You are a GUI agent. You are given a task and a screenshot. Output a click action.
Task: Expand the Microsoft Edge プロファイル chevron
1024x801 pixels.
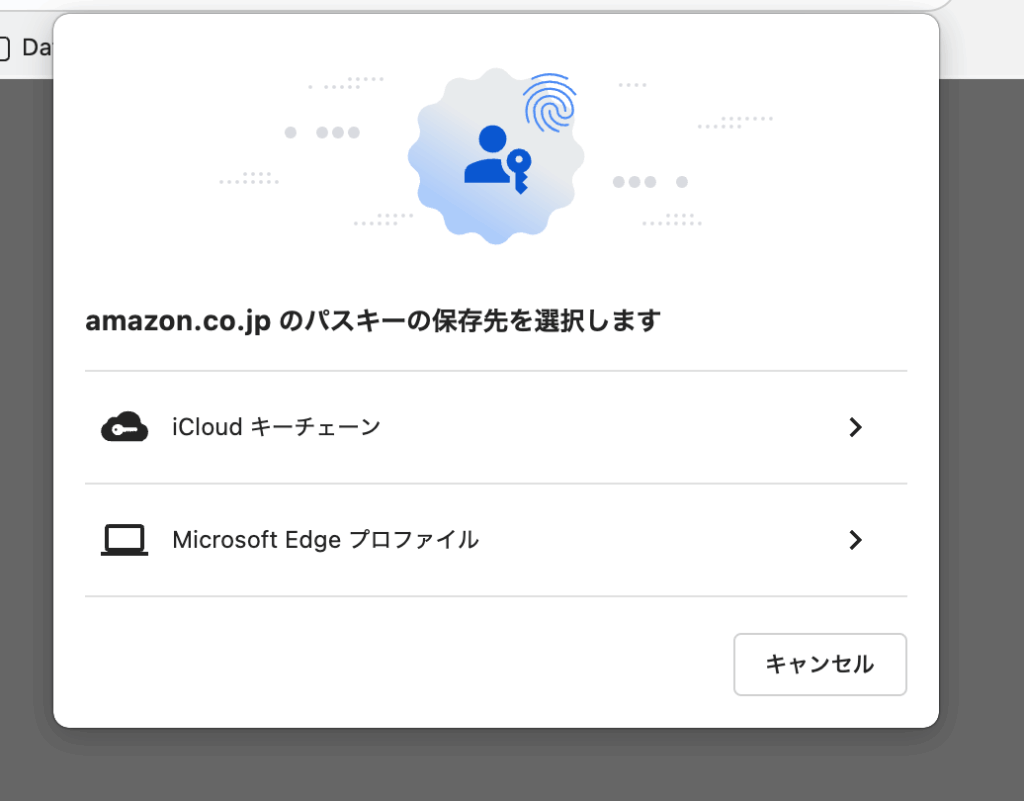coord(855,540)
